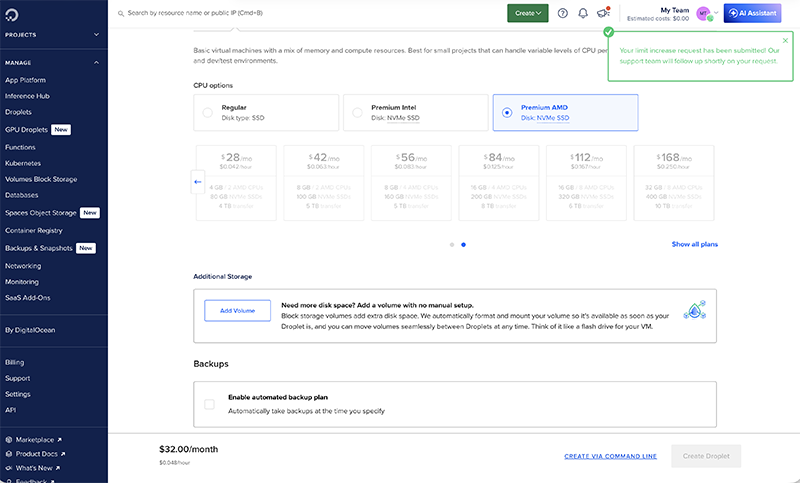Collapse the Manage section
Screen dimensions: 800x483
click(96, 62)
